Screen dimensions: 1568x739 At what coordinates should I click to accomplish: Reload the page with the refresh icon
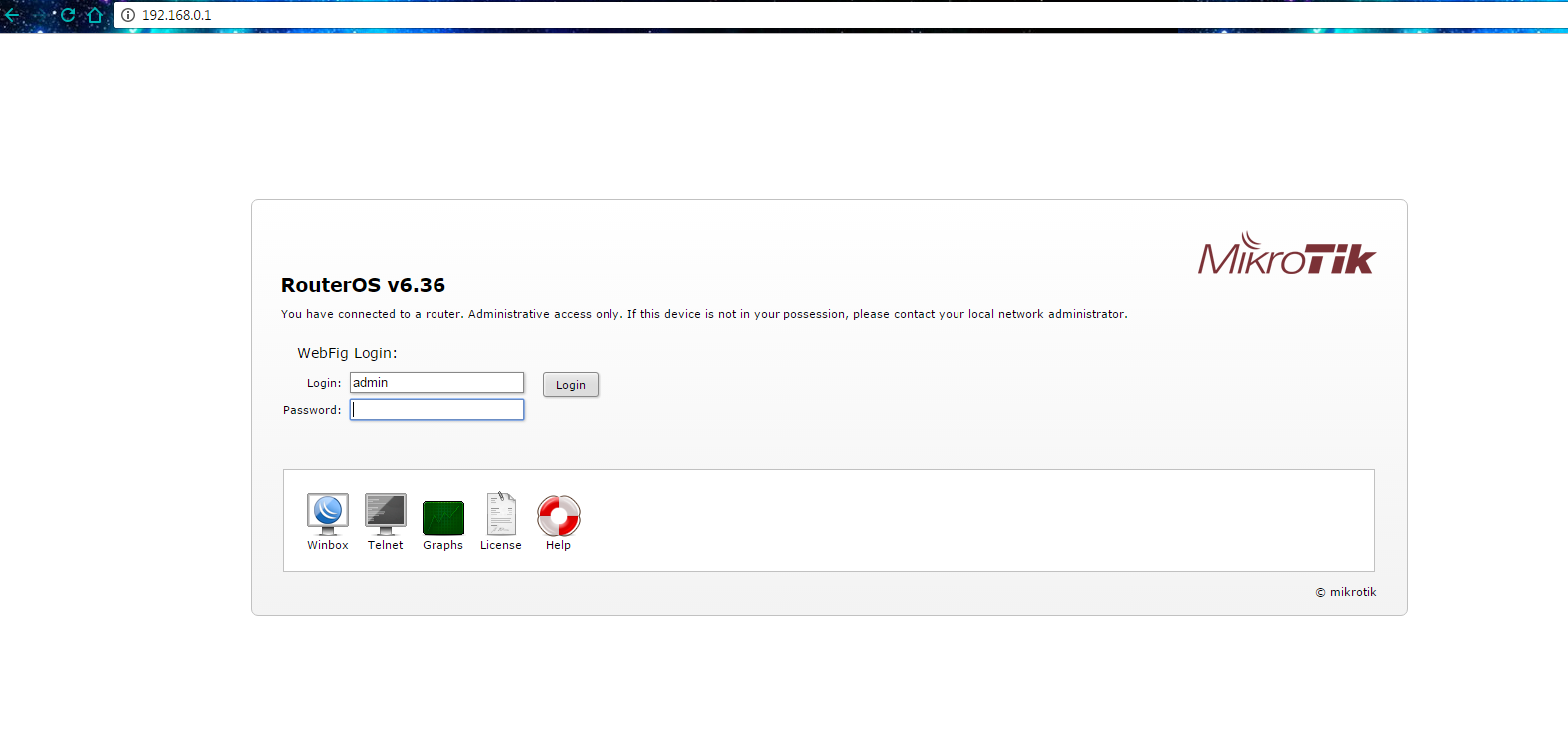tap(68, 15)
